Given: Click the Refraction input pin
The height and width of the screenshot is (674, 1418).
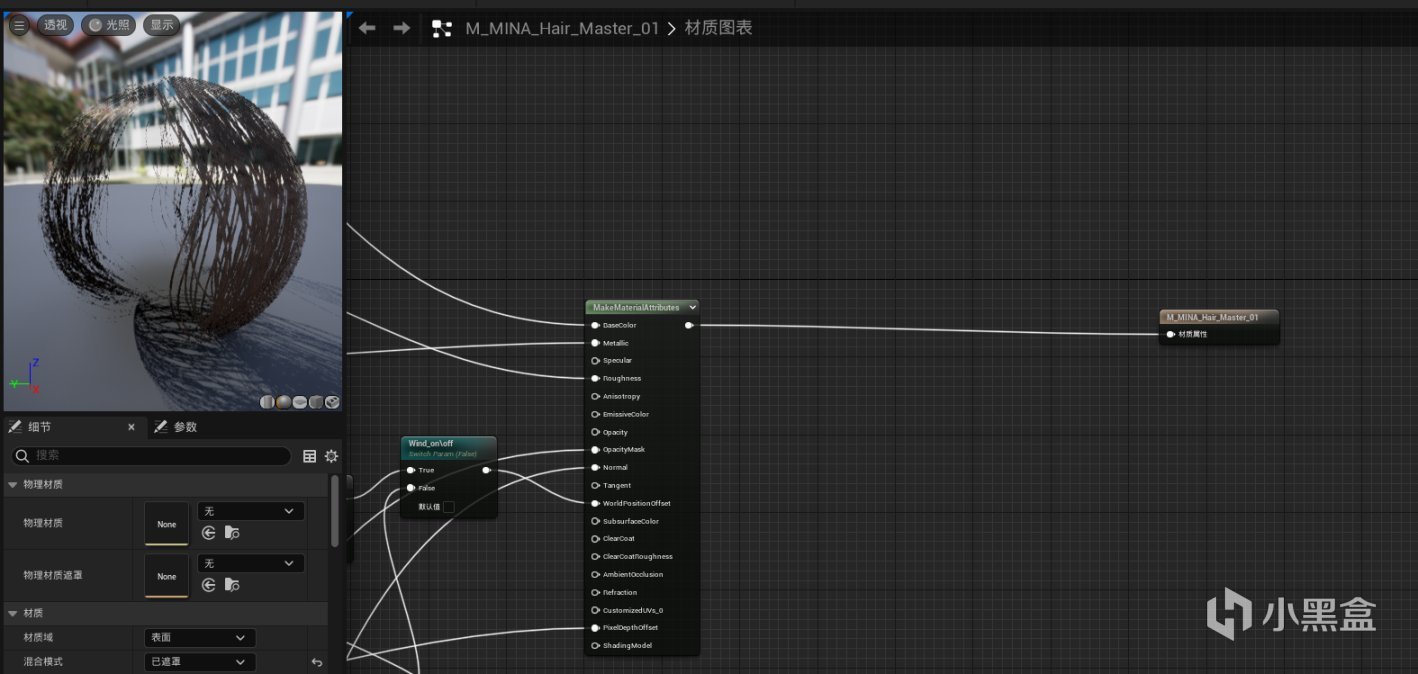Looking at the screenshot, I should 595,592.
